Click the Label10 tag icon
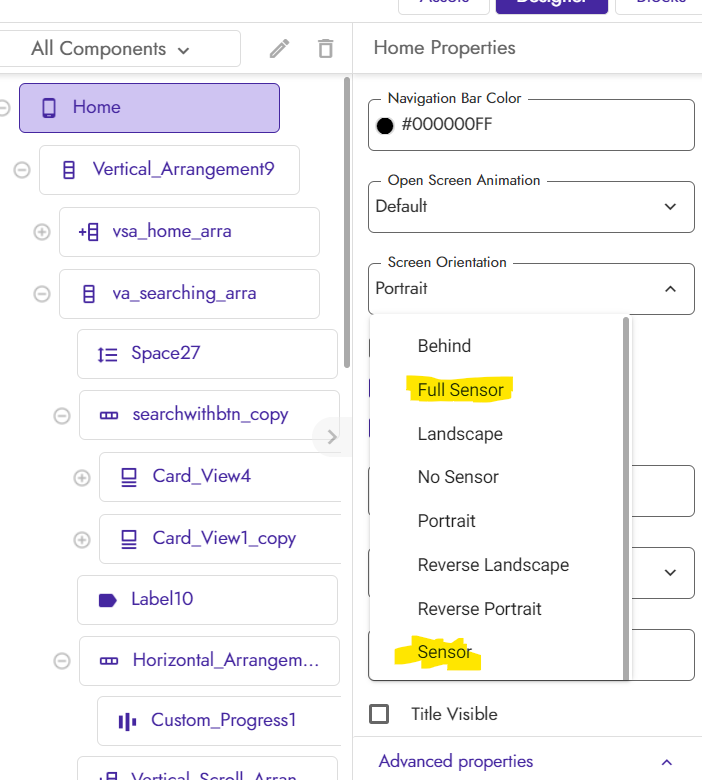The height and width of the screenshot is (780, 702). pos(107,600)
